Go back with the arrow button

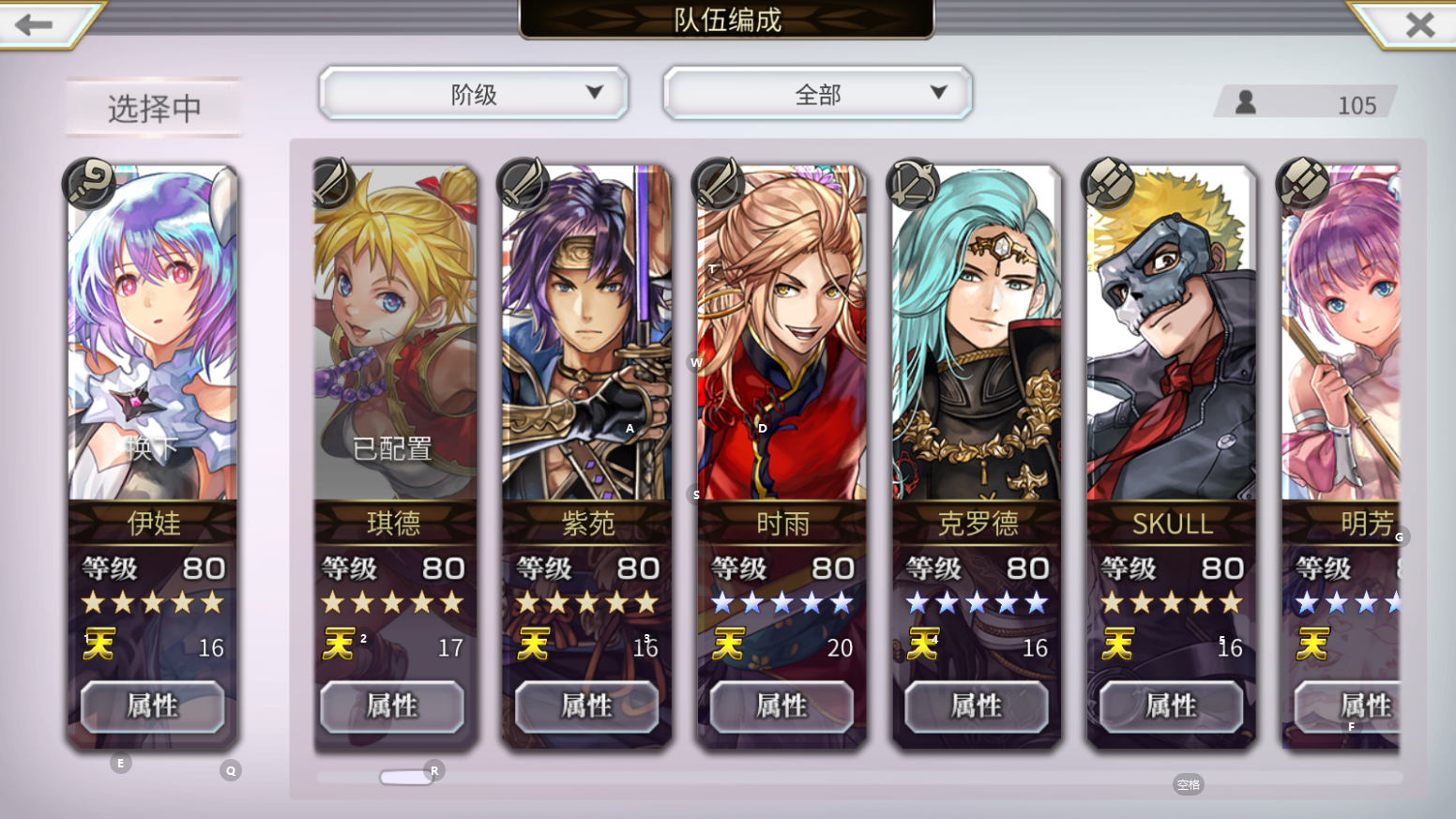[36, 23]
